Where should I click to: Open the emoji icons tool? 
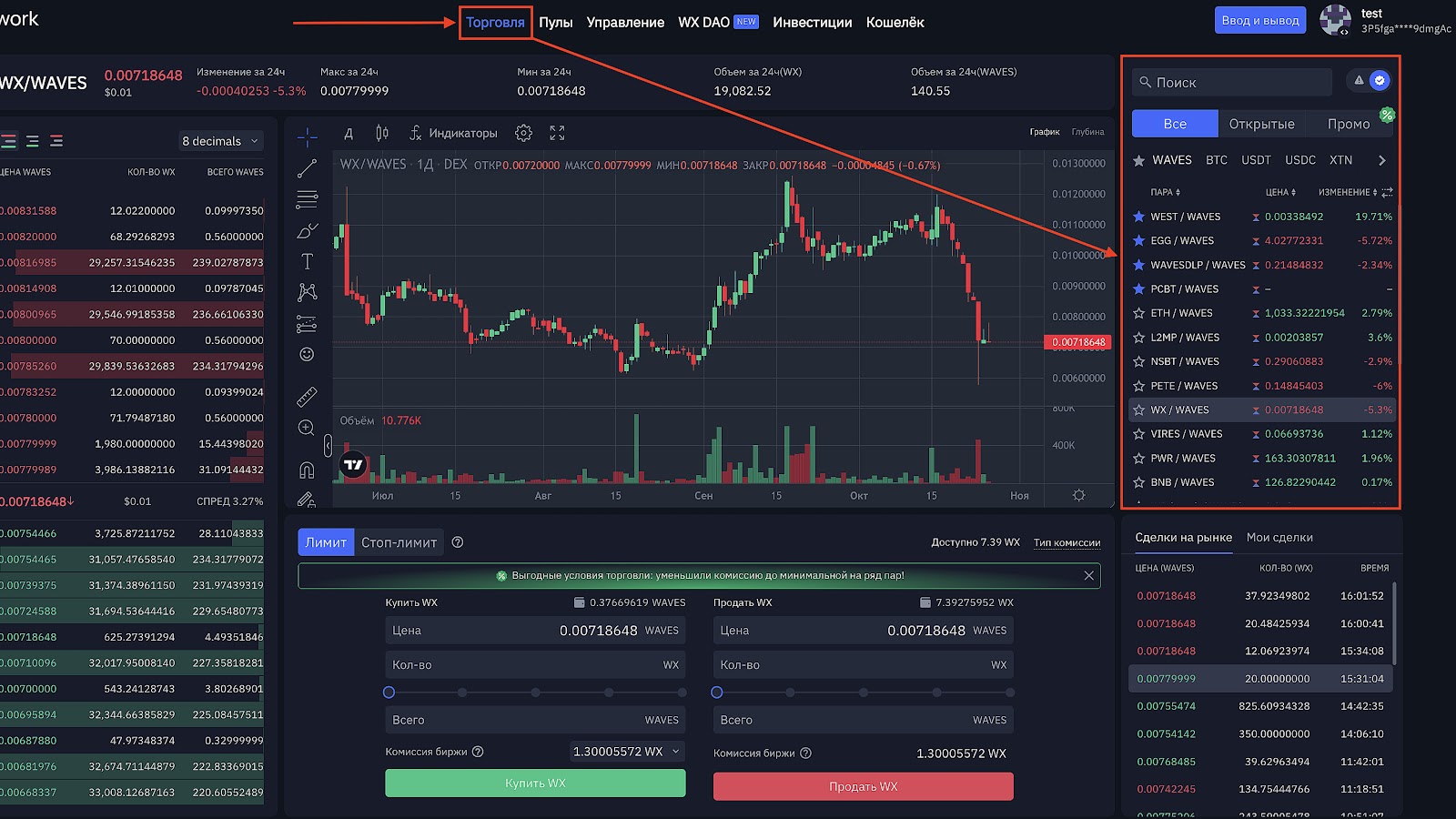tap(308, 354)
